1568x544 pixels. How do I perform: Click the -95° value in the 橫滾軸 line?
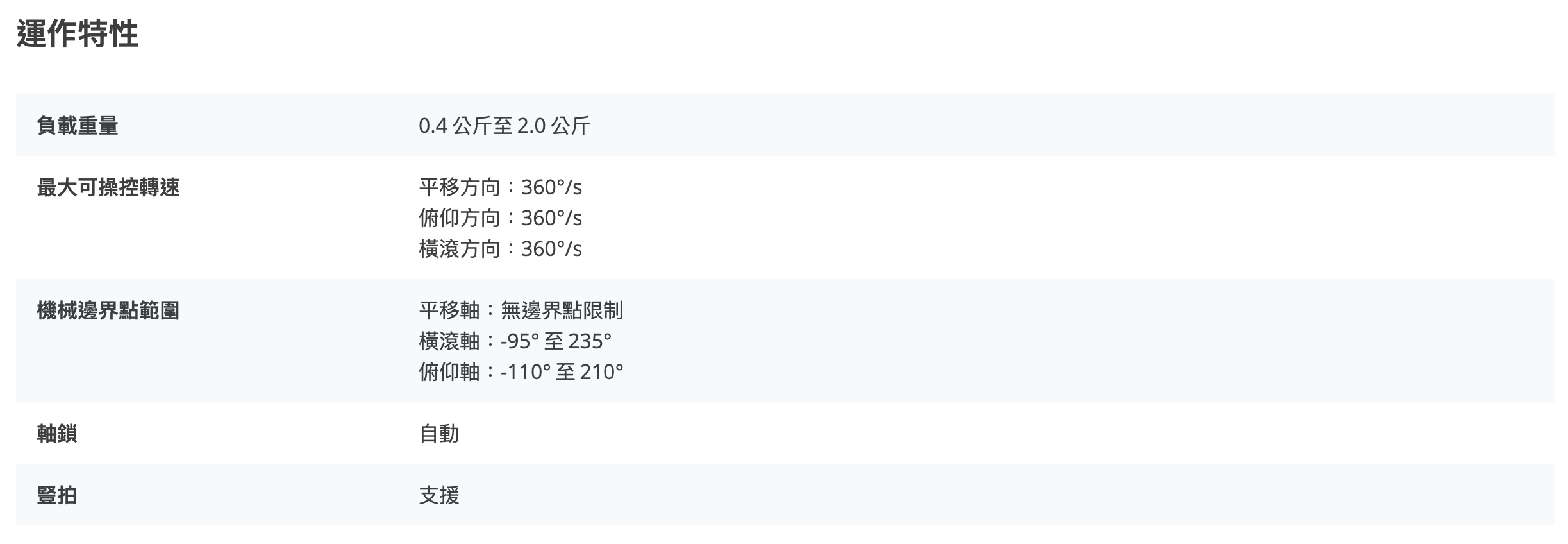tap(520, 341)
